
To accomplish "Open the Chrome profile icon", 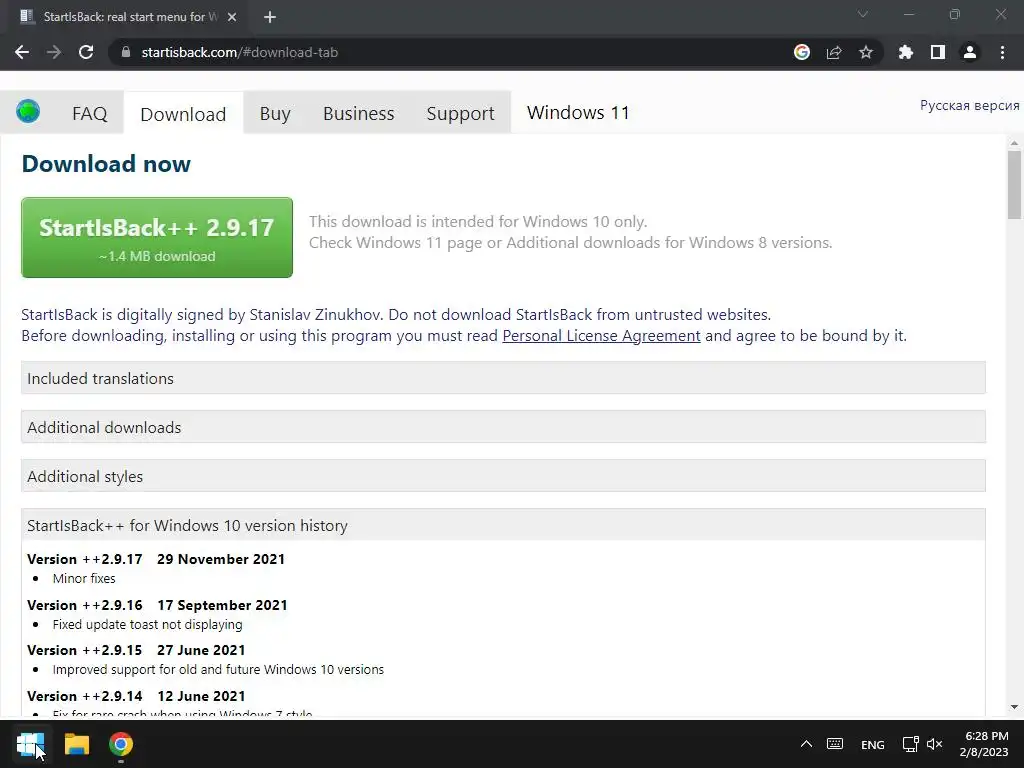I will (970, 52).
